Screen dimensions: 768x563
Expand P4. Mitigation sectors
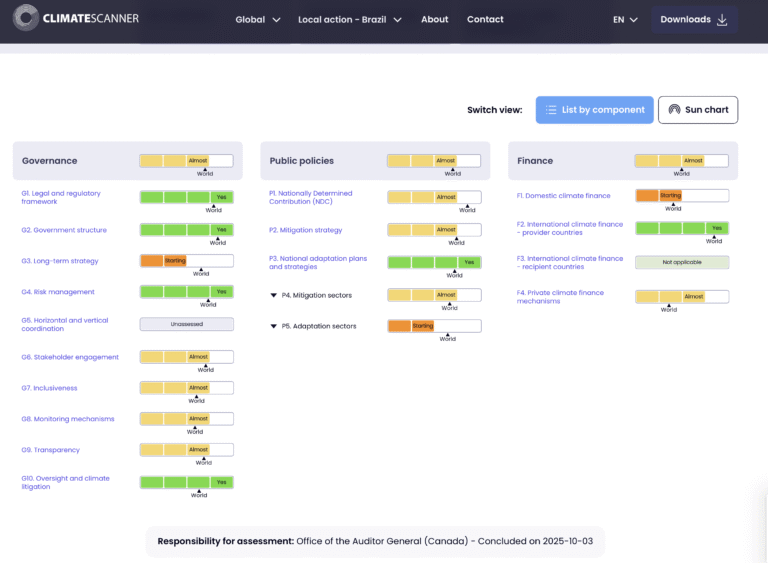pos(274,295)
